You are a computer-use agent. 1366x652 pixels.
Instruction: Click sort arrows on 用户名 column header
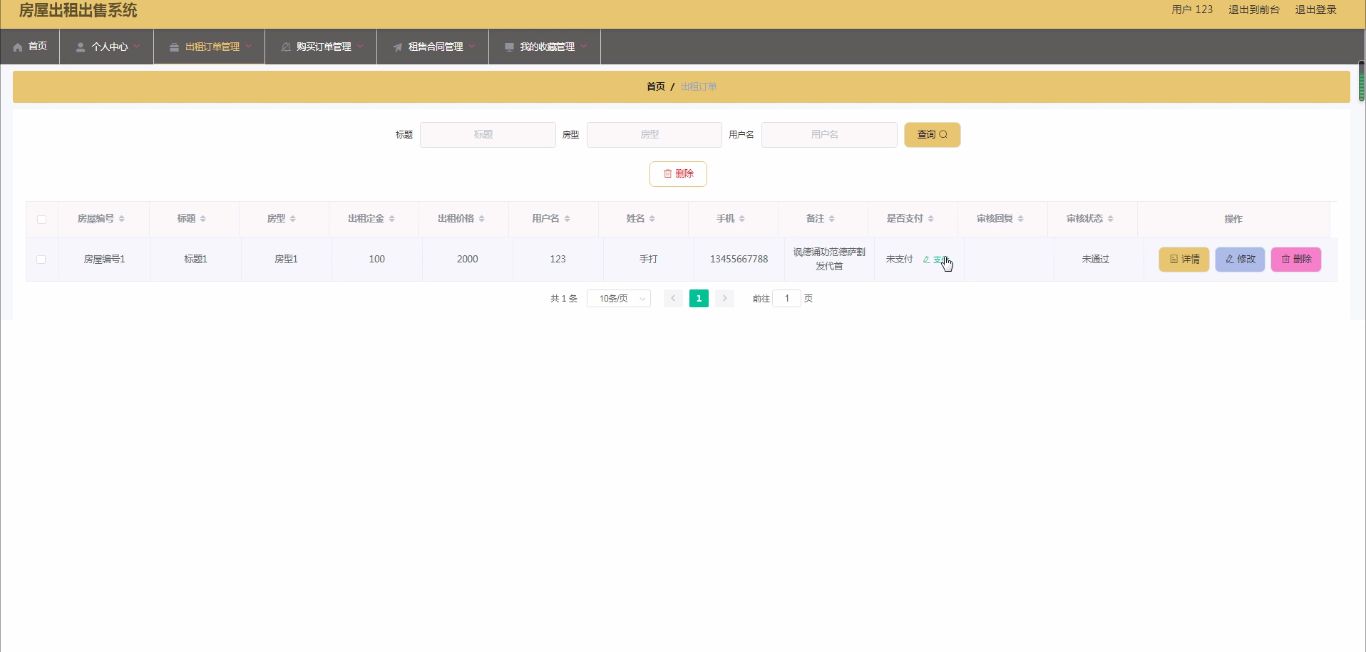tap(568, 219)
